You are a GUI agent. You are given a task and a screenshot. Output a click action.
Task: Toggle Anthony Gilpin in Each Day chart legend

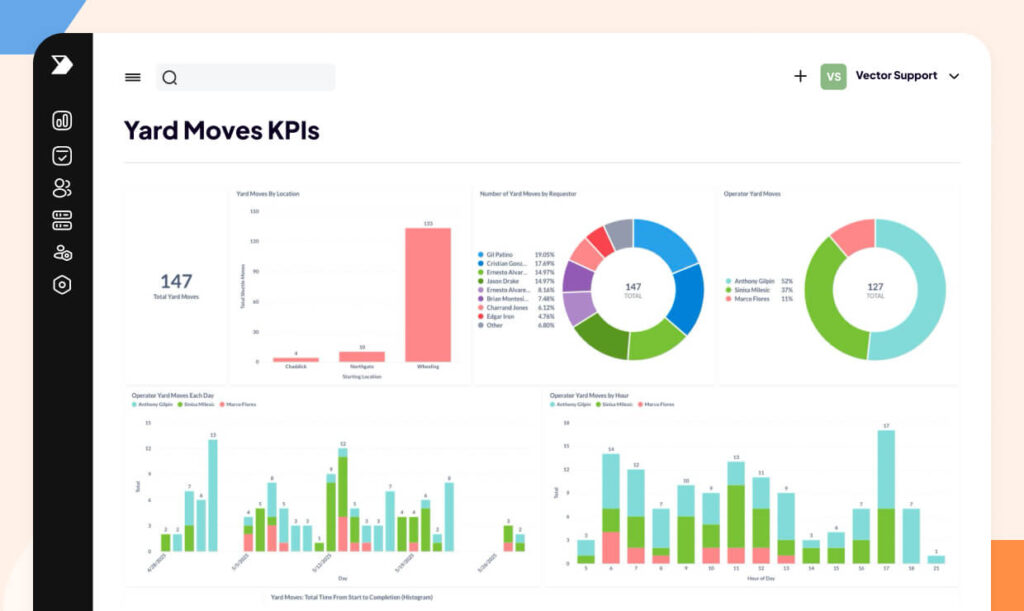click(x=152, y=405)
